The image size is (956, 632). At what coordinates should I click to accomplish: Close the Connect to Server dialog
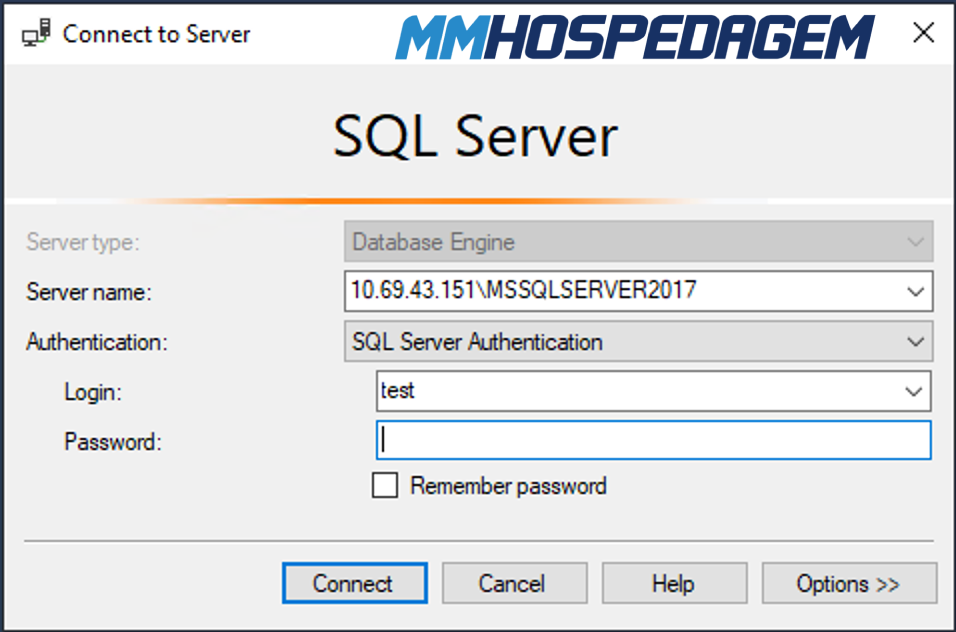924,32
